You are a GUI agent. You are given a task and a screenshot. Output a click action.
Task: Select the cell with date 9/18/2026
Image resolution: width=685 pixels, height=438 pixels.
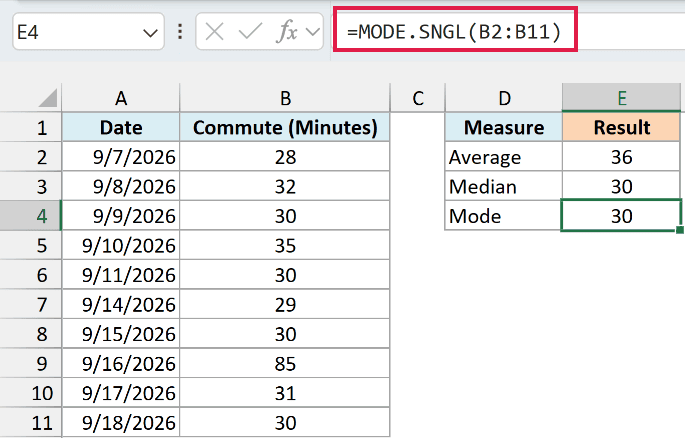[121, 422]
